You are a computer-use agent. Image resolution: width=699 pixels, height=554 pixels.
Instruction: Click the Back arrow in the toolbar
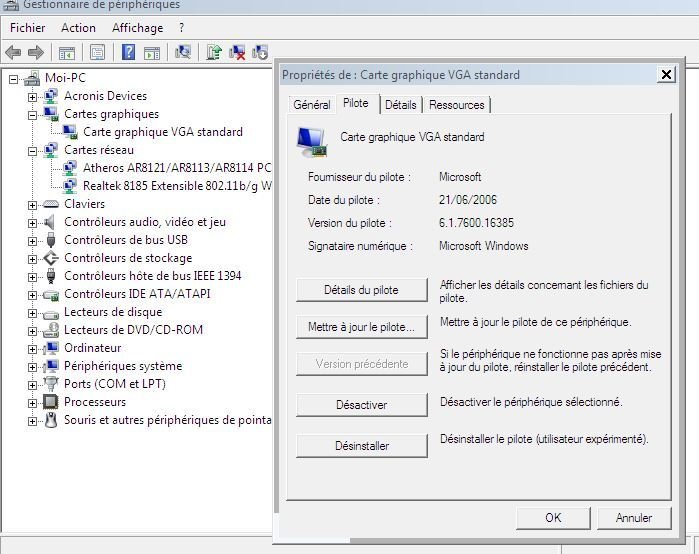13,52
